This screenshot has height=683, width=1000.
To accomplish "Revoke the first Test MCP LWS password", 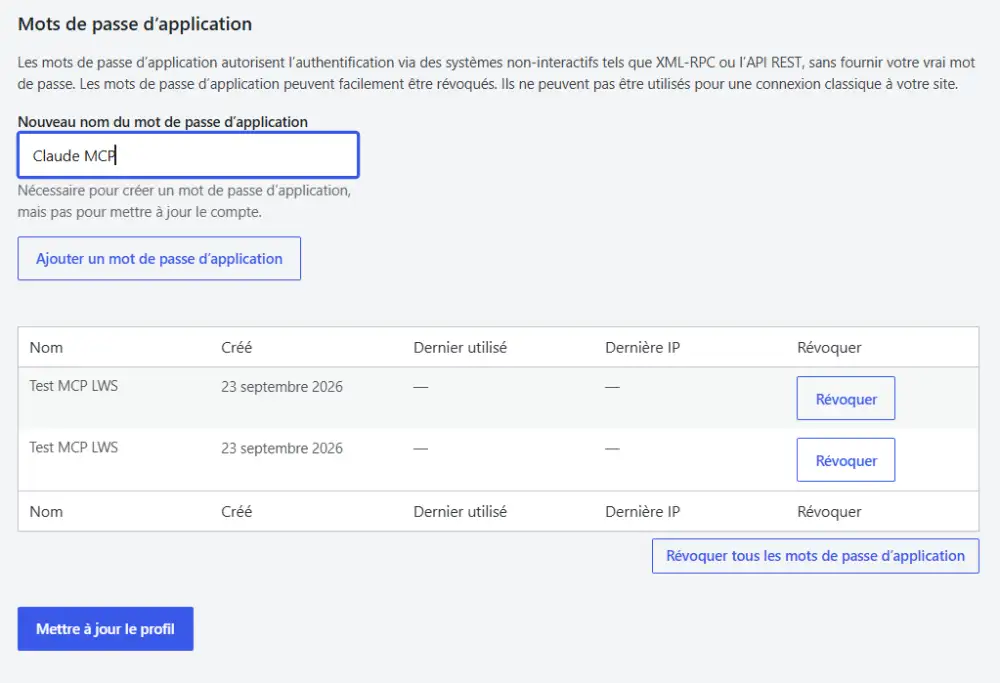I will click(846, 399).
